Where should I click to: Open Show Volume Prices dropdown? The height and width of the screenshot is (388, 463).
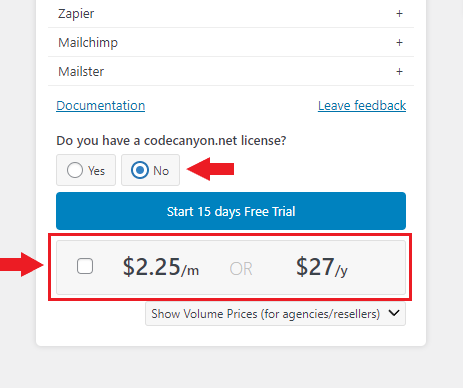pyautogui.click(x=275, y=314)
